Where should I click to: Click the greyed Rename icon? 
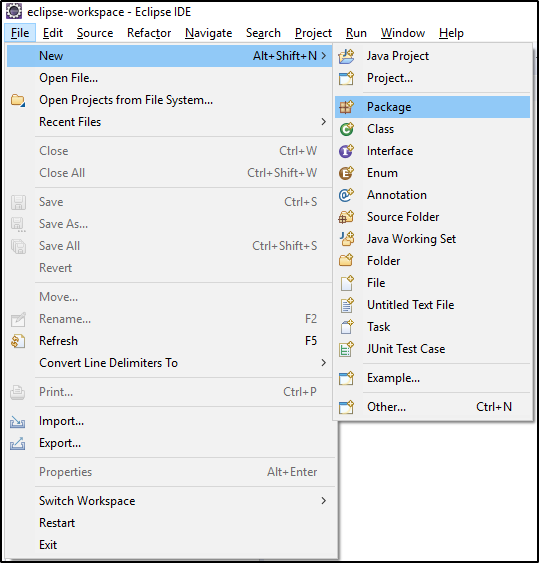18,319
